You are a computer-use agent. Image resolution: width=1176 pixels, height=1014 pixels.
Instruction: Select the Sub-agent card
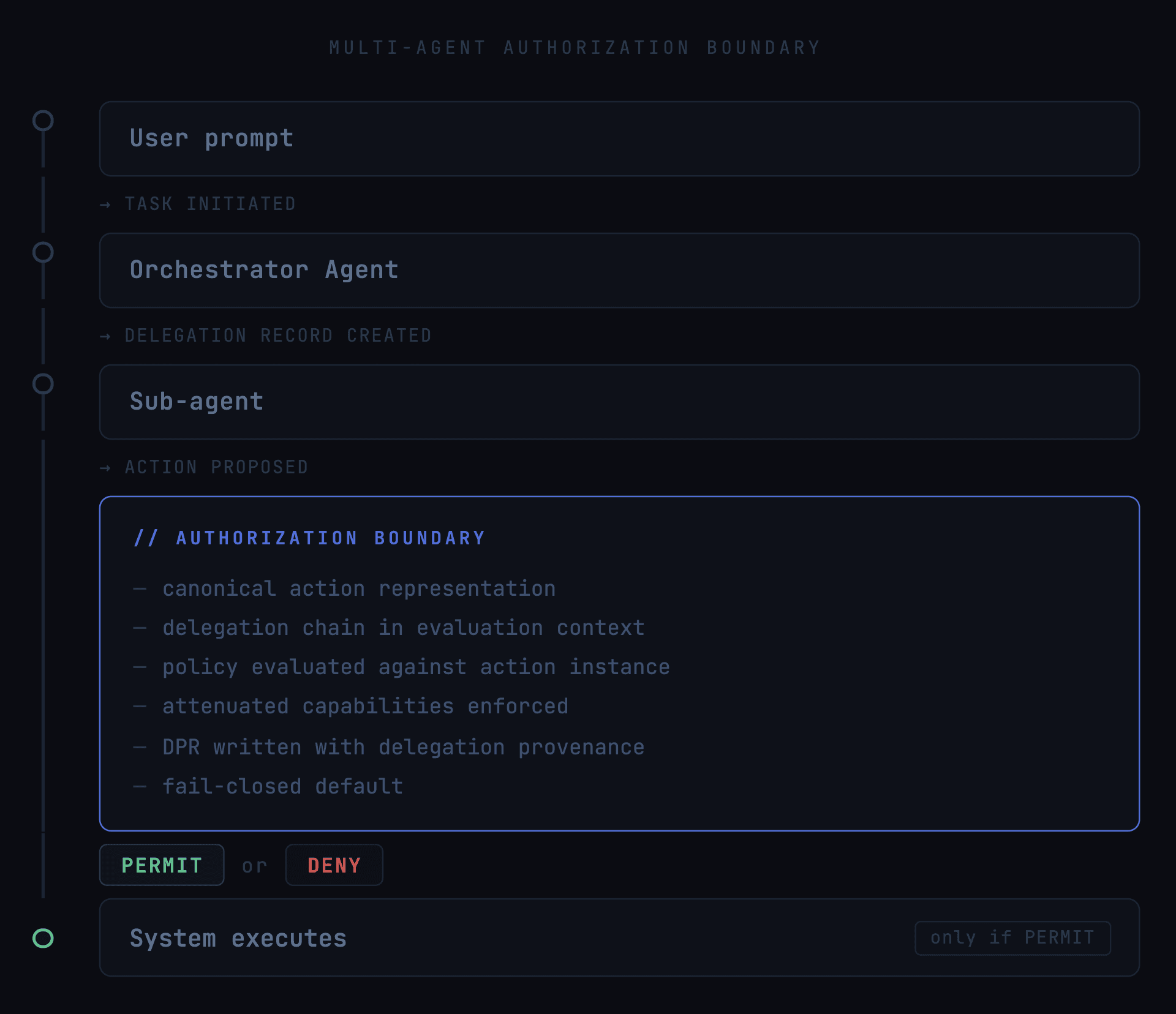619,402
